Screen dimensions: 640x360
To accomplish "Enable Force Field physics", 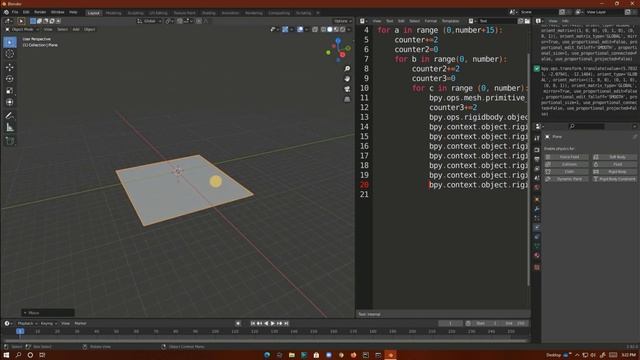I will 567,157.
